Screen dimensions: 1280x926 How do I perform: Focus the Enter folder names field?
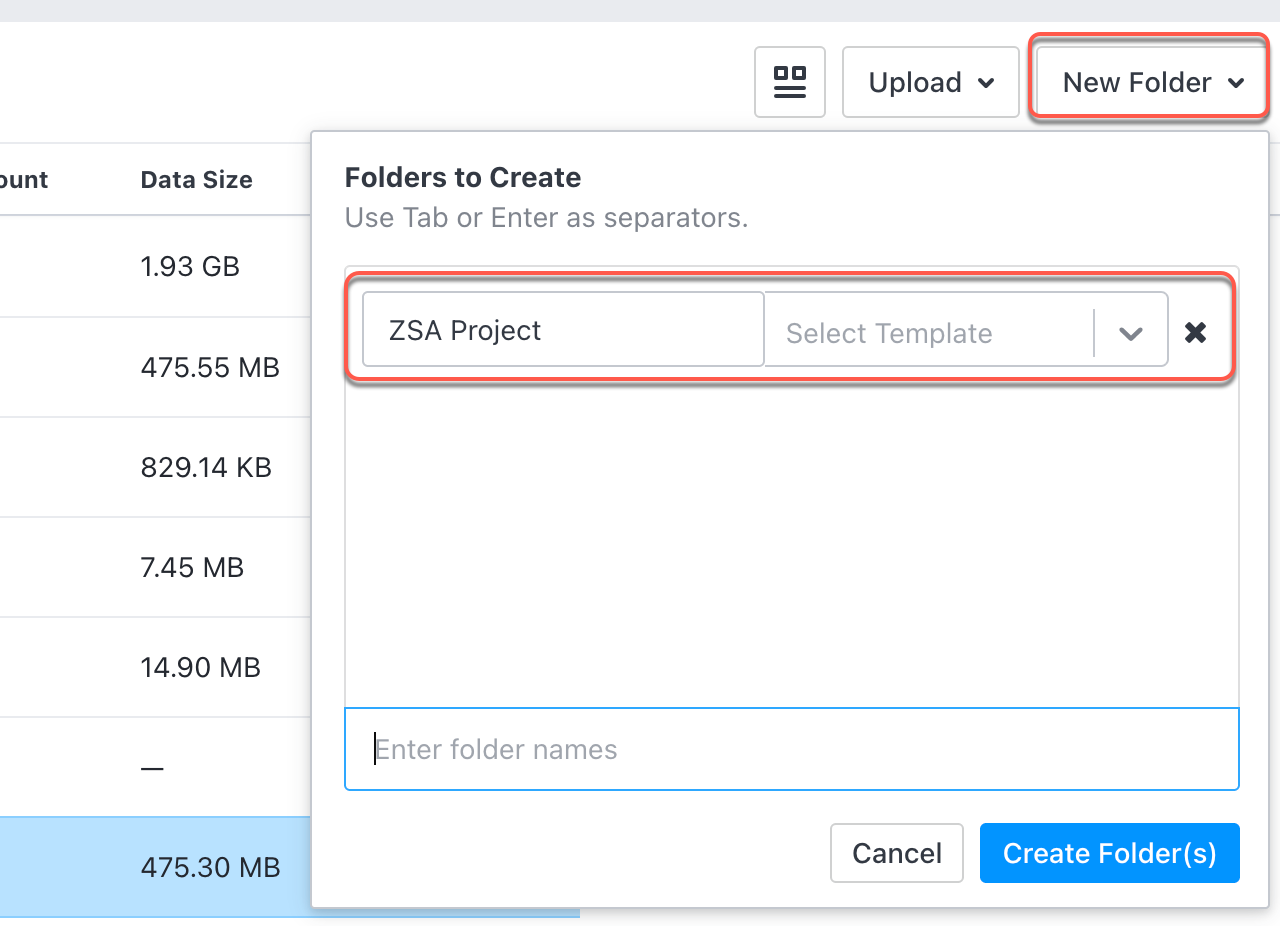click(x=792, y=749)
